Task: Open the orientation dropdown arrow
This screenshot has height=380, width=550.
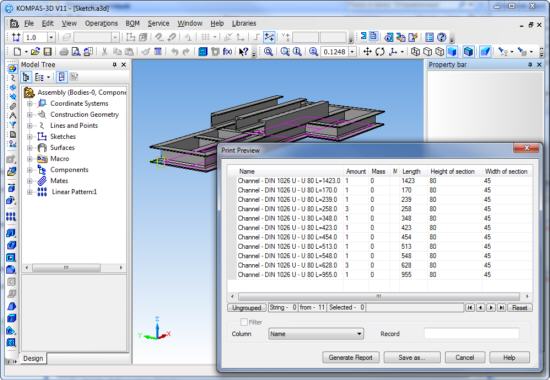Action: [402, 52]
